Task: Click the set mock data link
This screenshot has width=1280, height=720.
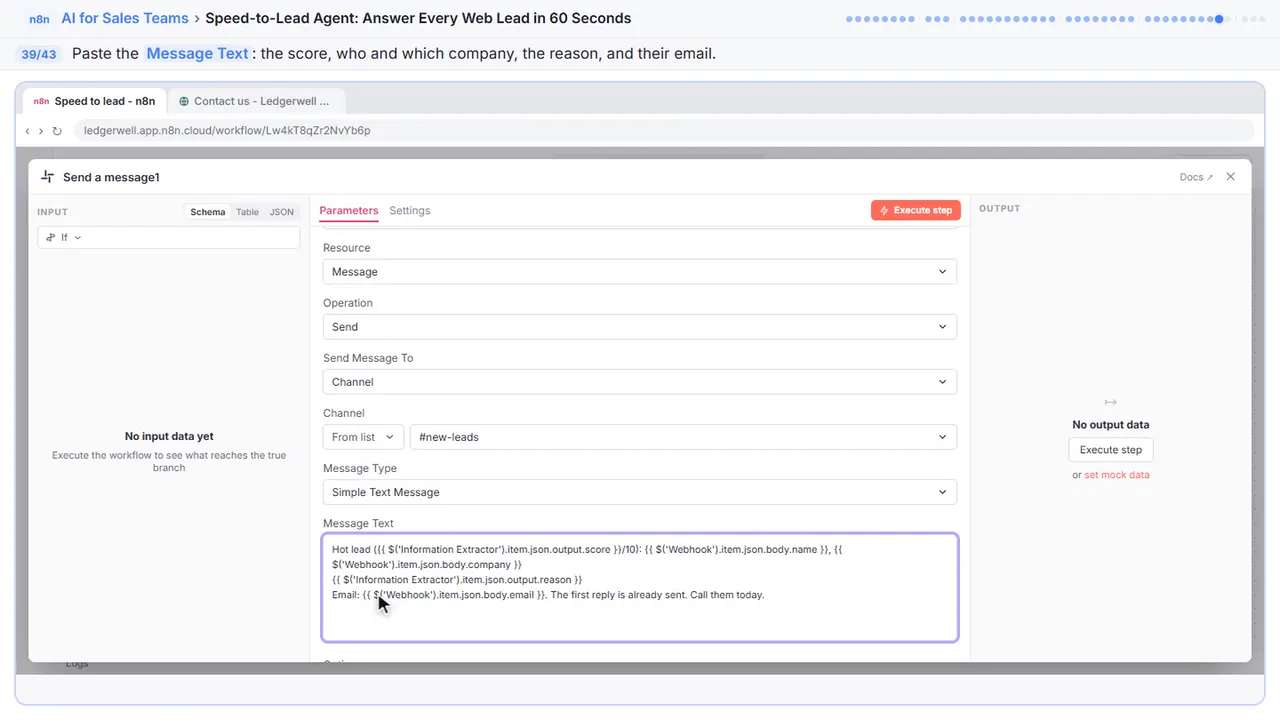Action: click(x=1117, y=475)
